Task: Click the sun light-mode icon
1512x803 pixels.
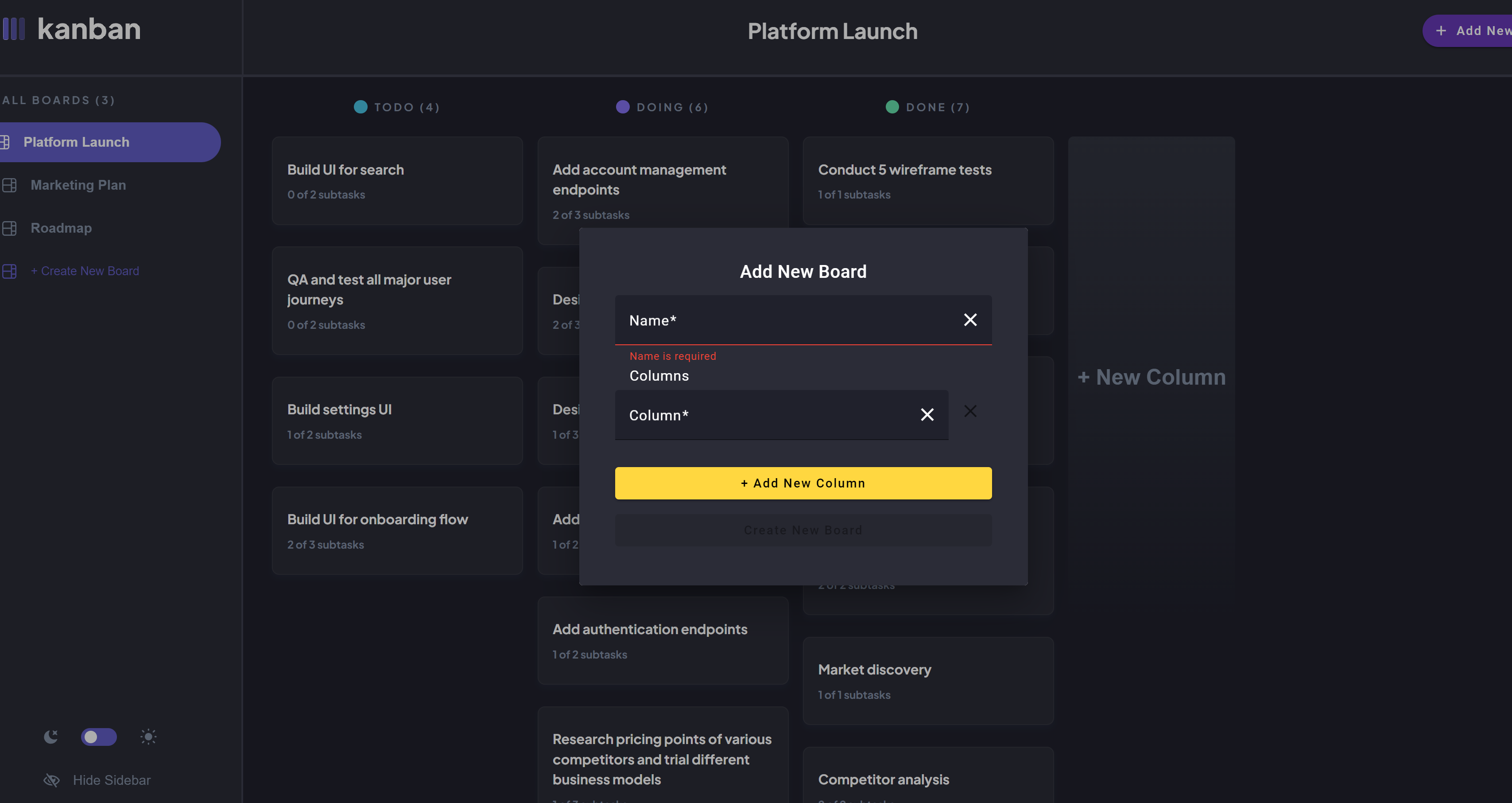Action: [x=148, y=737]
